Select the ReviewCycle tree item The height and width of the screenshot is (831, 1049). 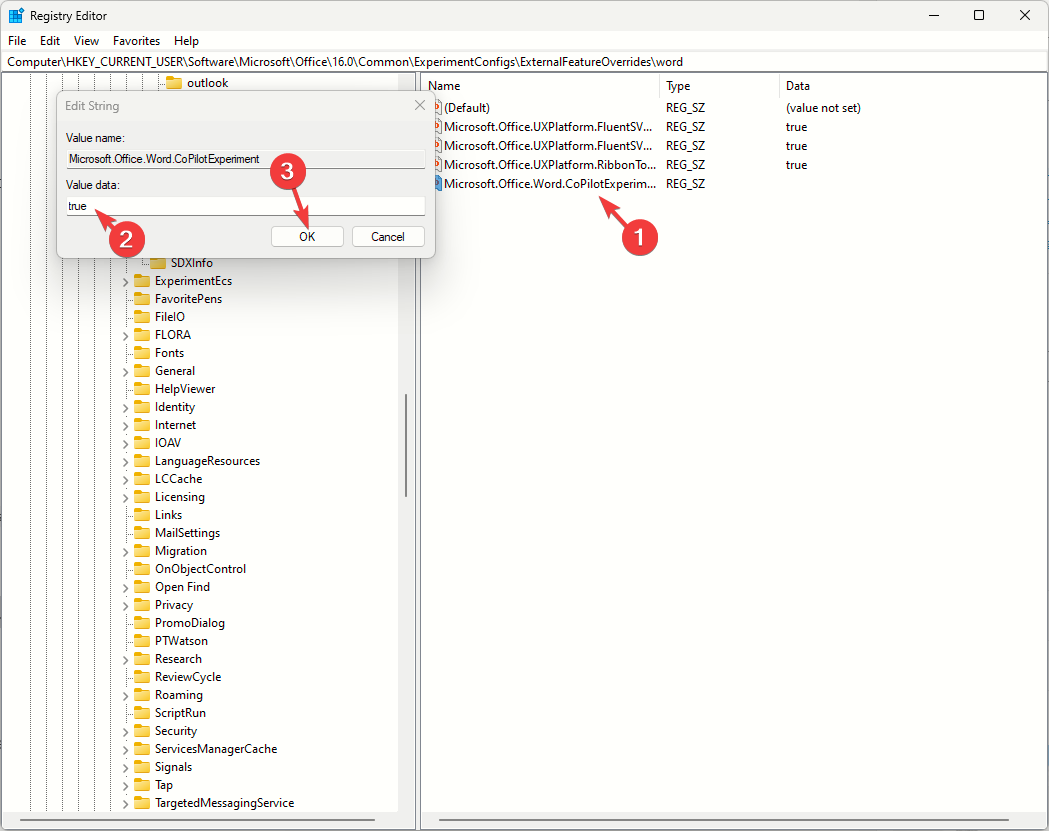187,677
